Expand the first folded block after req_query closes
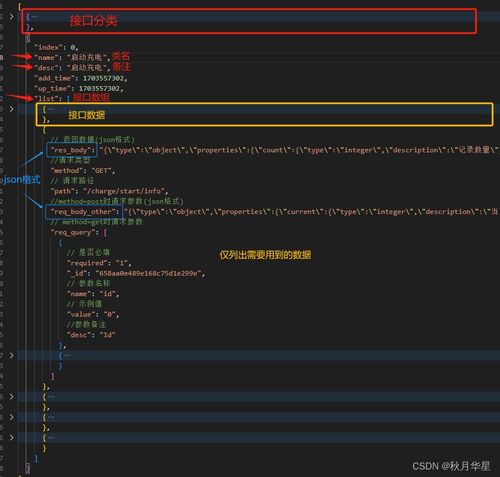Viewport: 500px width, 477px height. 11,396
